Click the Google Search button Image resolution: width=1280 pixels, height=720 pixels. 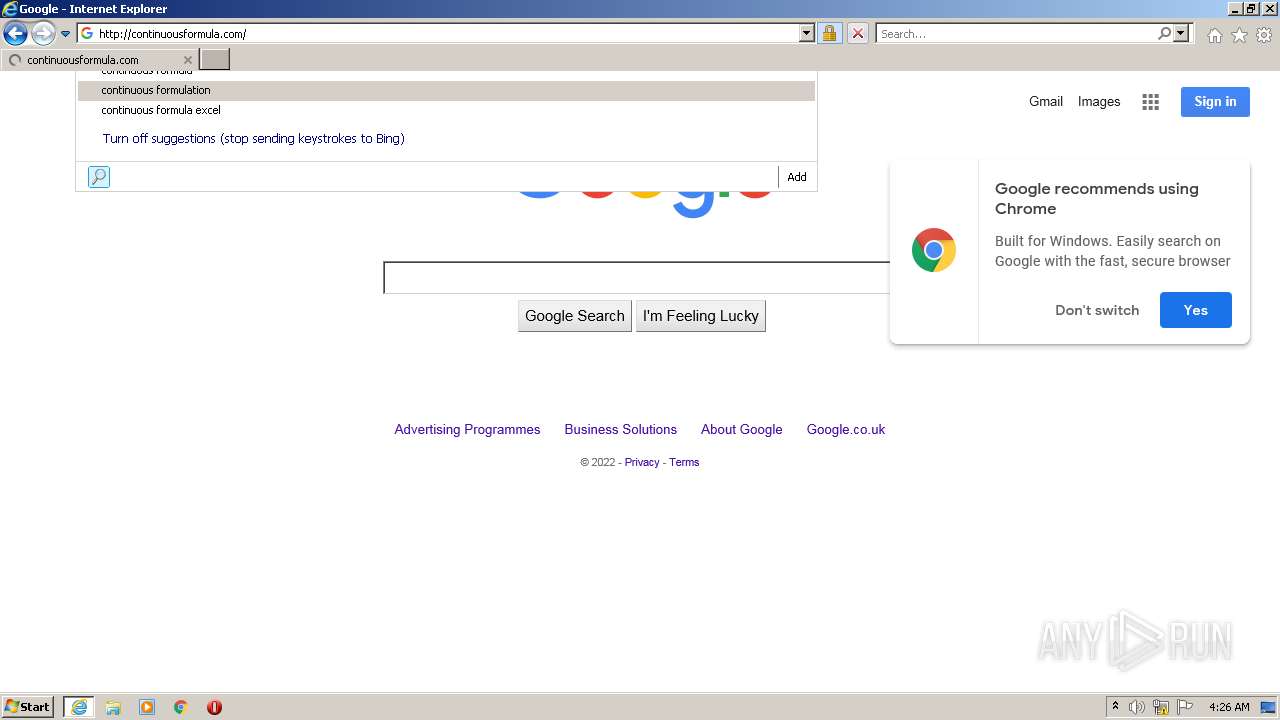point(575,316)
